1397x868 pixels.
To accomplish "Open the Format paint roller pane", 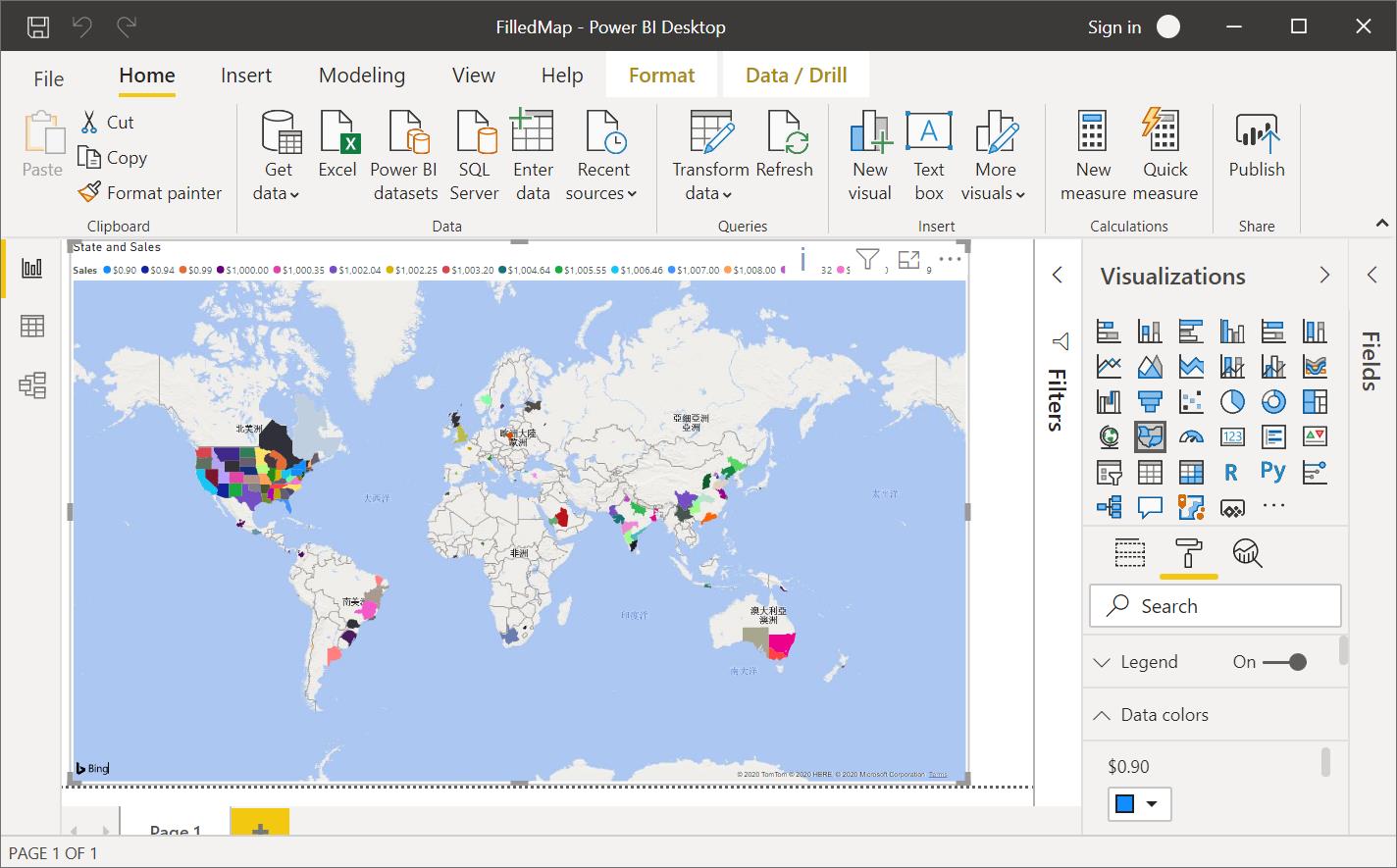I will pos(1189,553).
